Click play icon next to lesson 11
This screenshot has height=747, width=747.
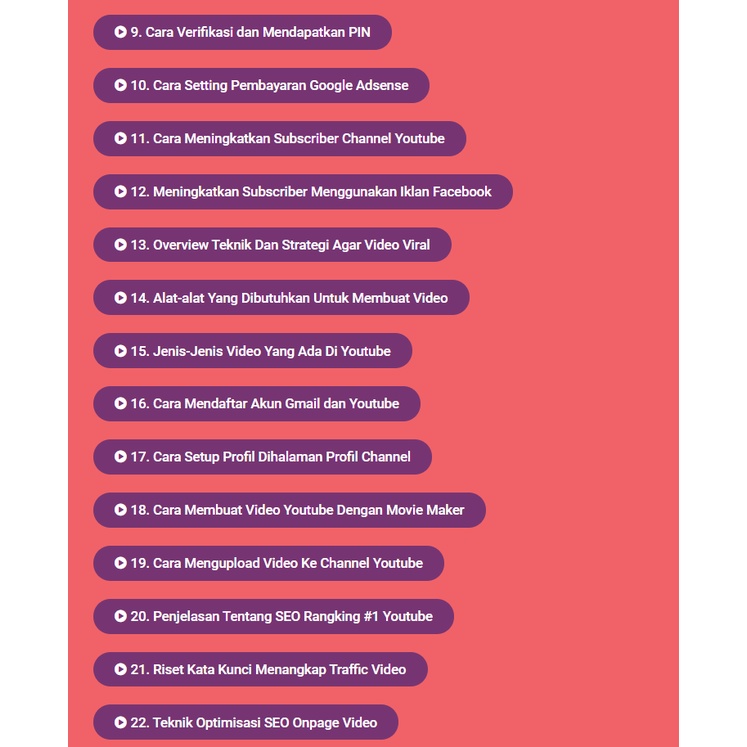pos(120,139)
